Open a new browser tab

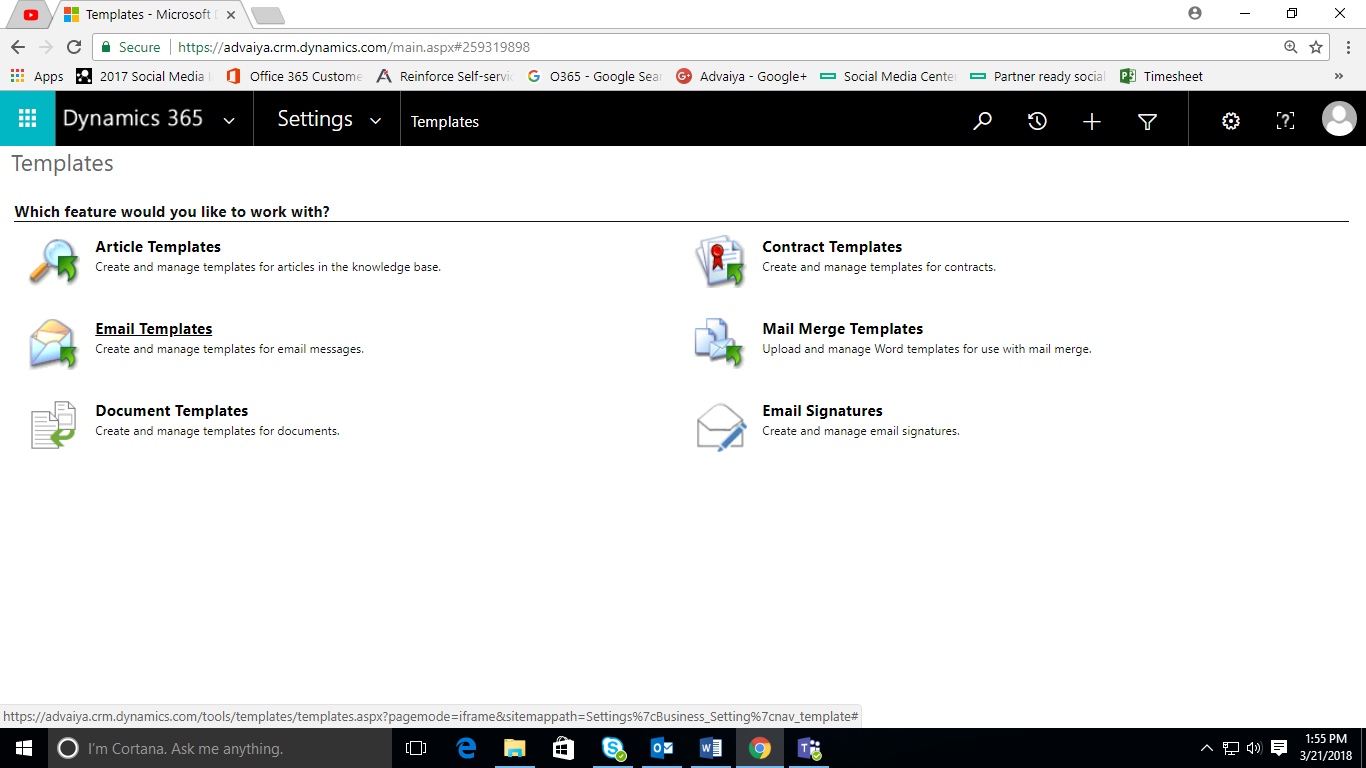(x=267, y=15)
